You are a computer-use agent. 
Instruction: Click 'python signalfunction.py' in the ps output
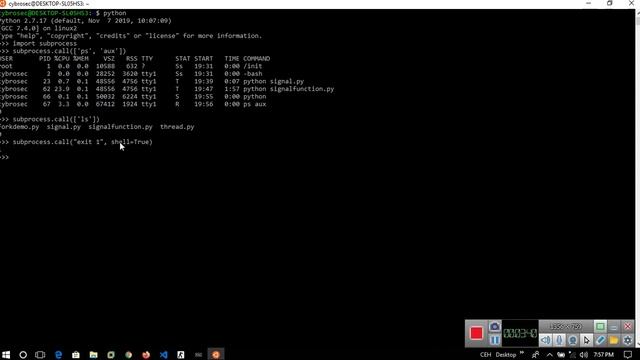coord(289,89)
